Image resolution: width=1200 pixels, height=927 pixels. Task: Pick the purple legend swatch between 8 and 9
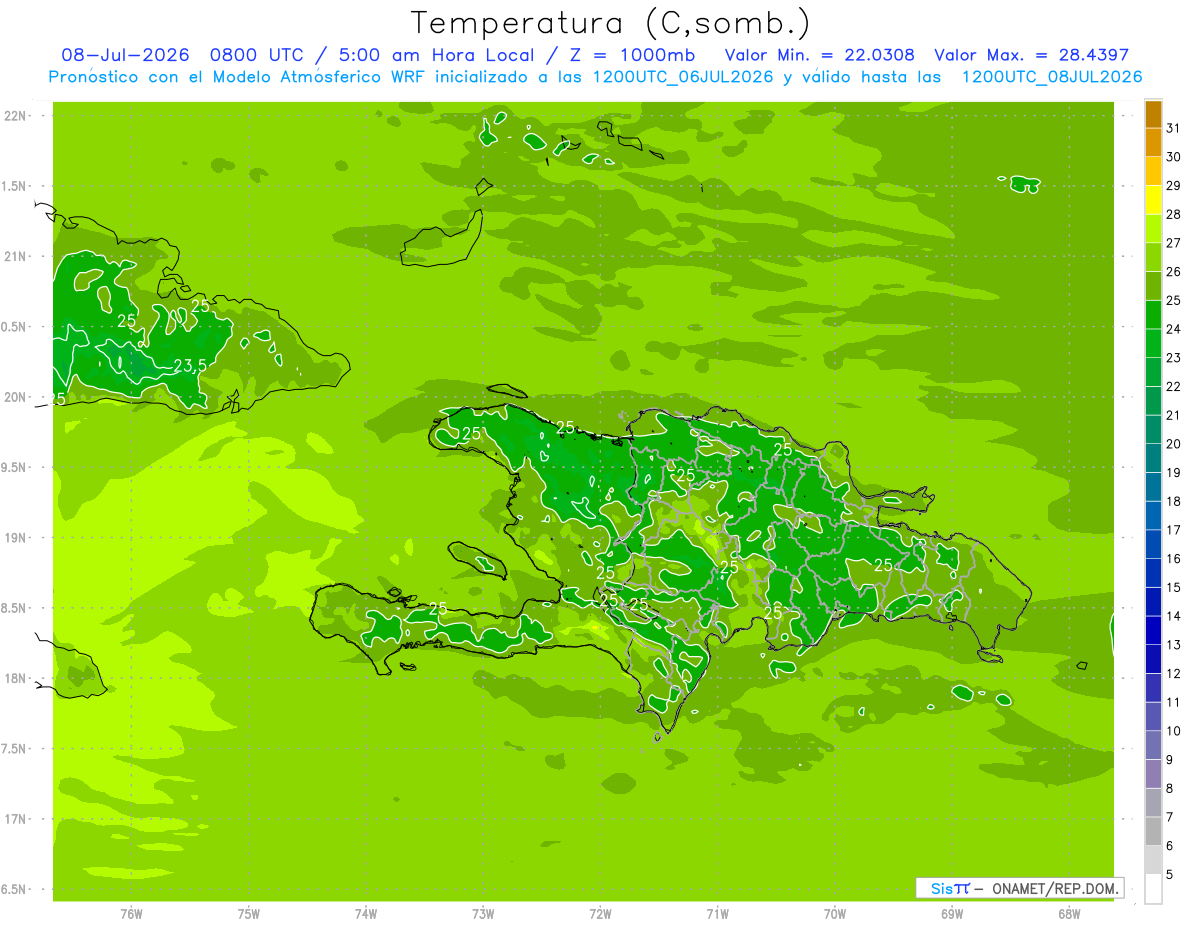tap(1153, 774)
